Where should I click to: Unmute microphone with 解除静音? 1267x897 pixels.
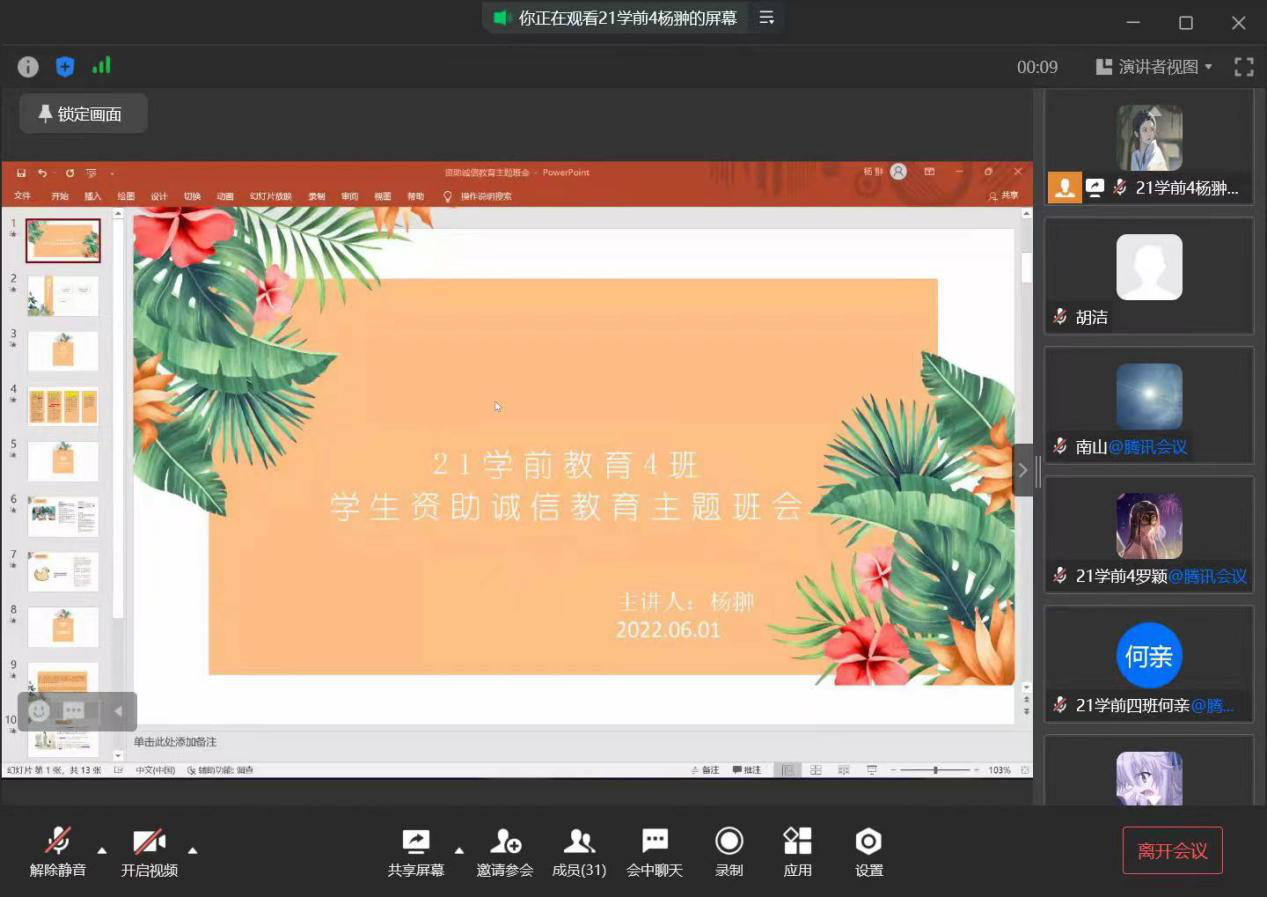[x=58, y=852]
